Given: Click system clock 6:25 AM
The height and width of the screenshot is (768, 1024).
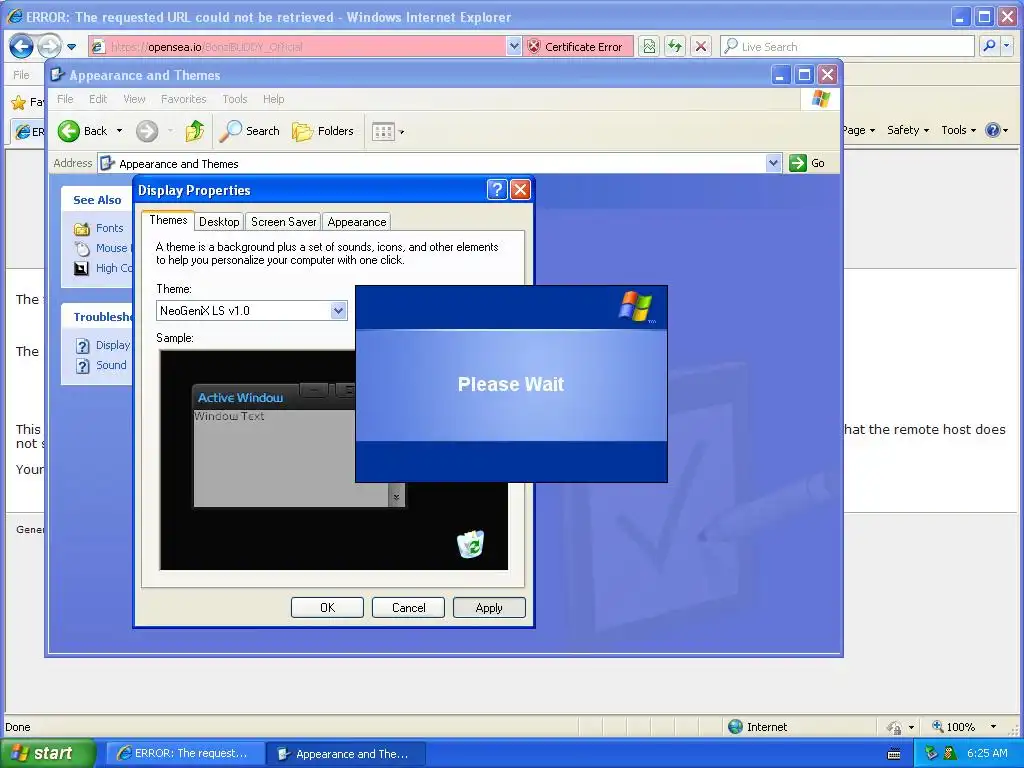Looking at the screenshot, I should tap(987, 754).
